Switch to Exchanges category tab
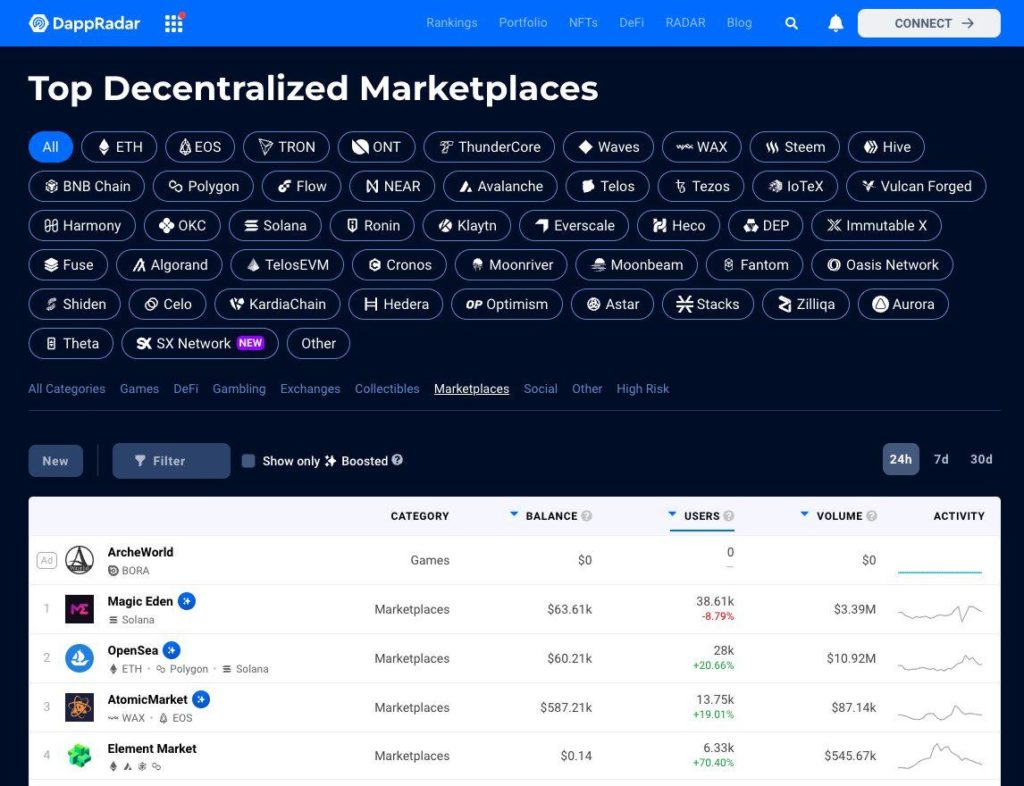Viewport: 1024px width, 786px height. pos(310,388)
